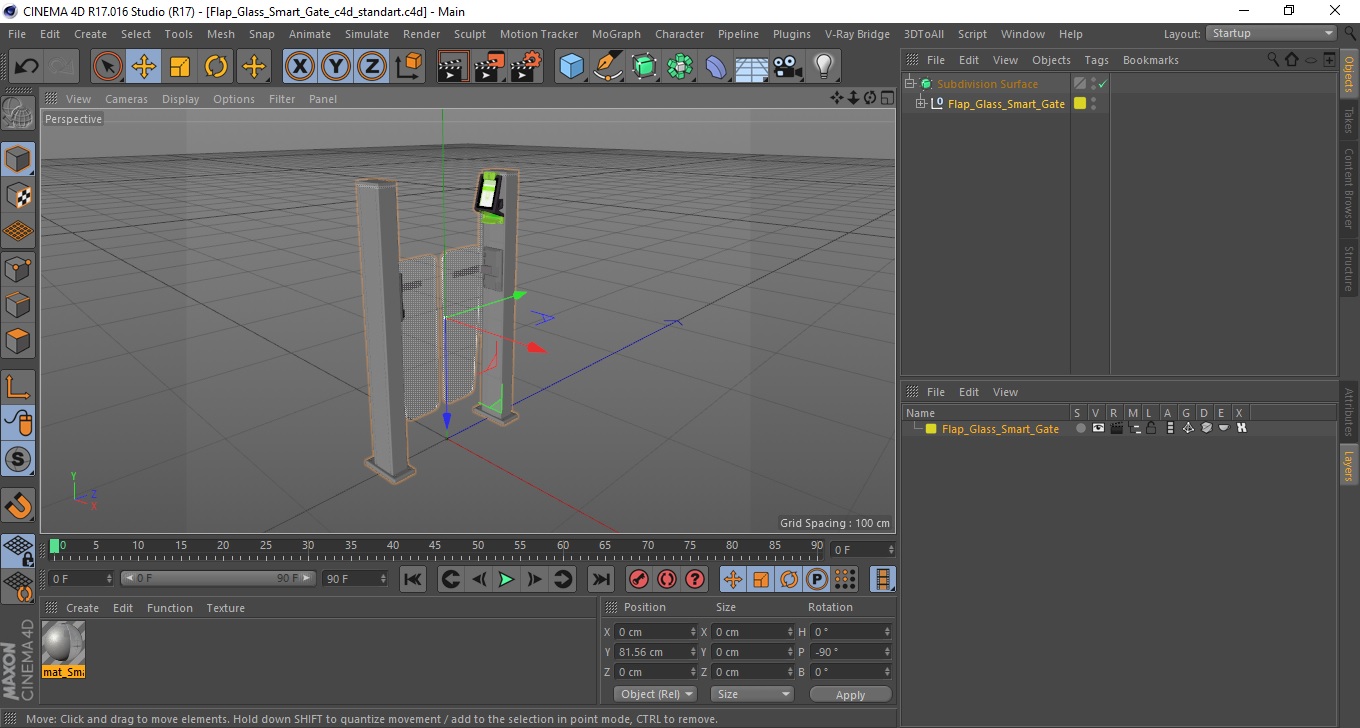The height and width of the screenshot is (728, 1360).
Task: Switch to Edges mode
Action: pos(18,304)
